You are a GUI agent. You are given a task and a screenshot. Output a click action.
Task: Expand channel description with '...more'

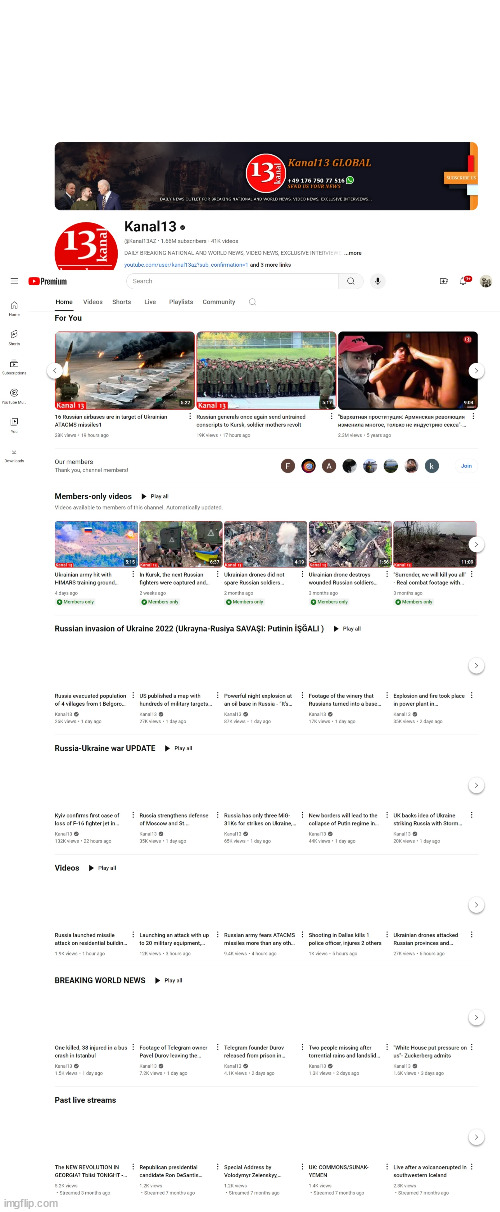[353, 254]
